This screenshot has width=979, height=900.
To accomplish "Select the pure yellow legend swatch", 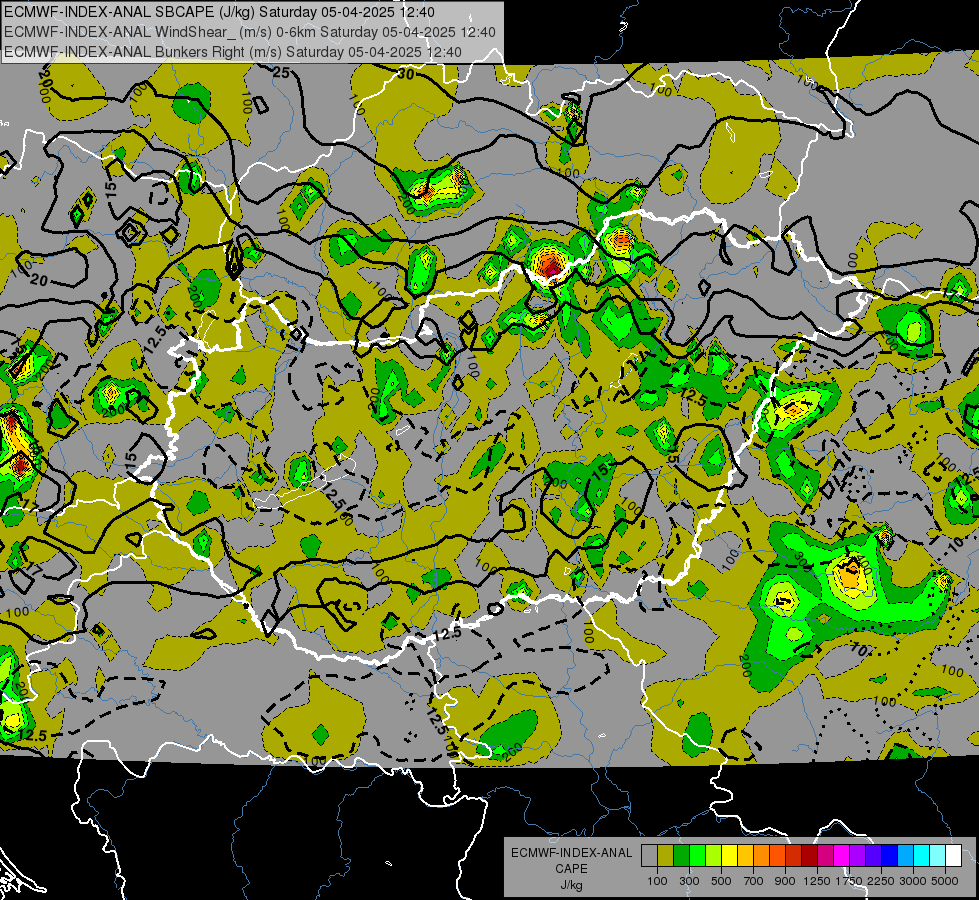I will pyautogui.click(x=729, y=856).
